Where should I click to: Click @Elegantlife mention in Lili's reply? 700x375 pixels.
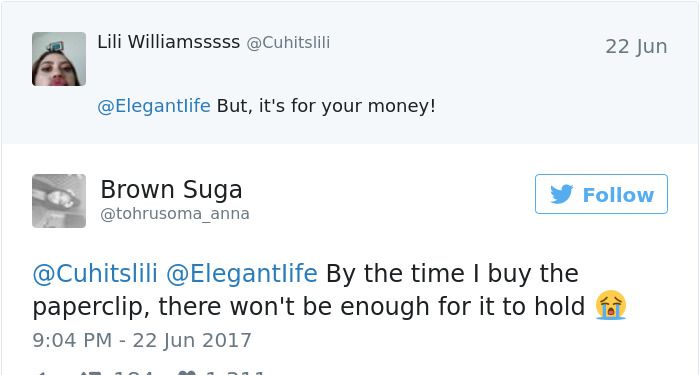click(154, 106)
